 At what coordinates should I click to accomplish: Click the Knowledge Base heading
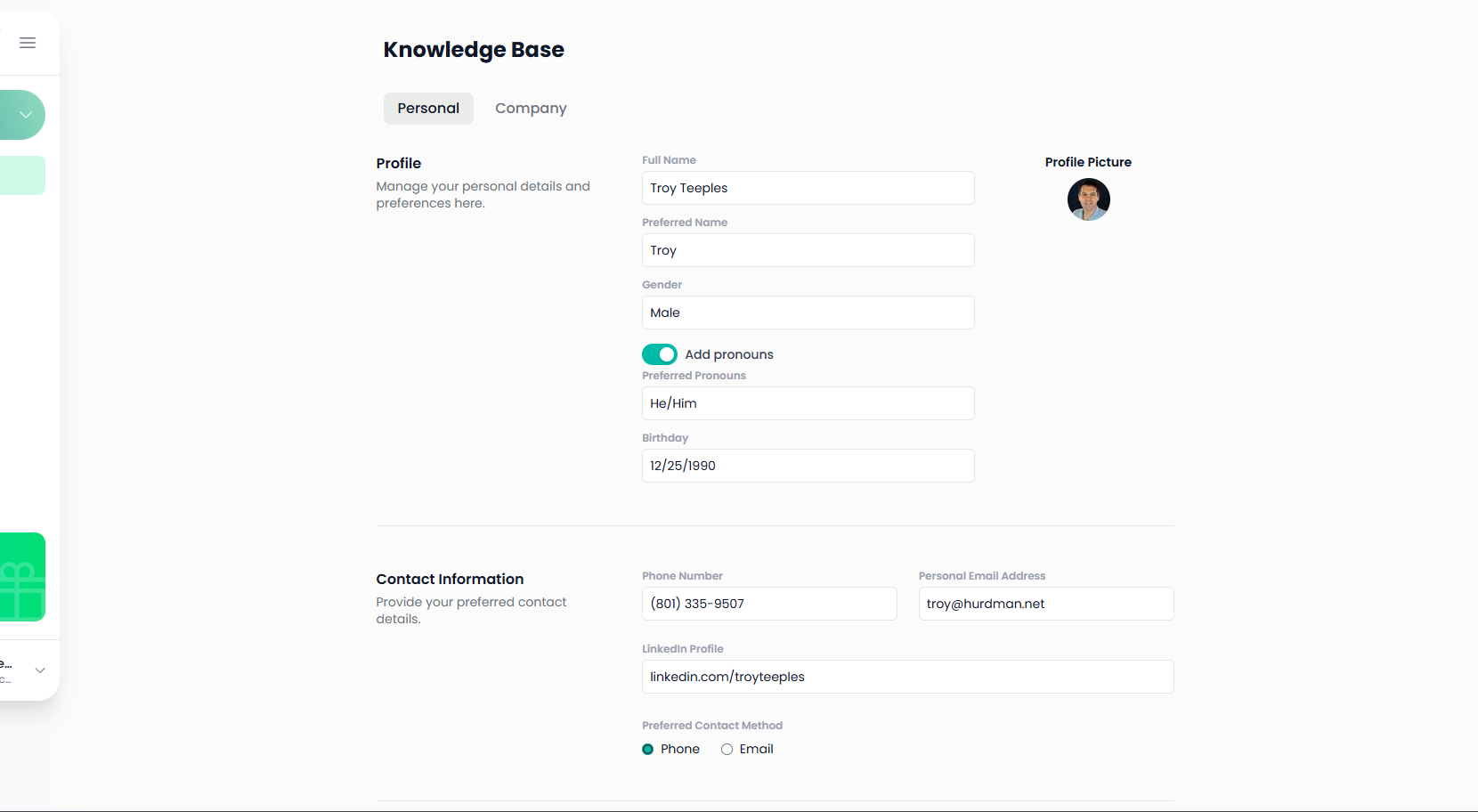(x=474, y=50)
